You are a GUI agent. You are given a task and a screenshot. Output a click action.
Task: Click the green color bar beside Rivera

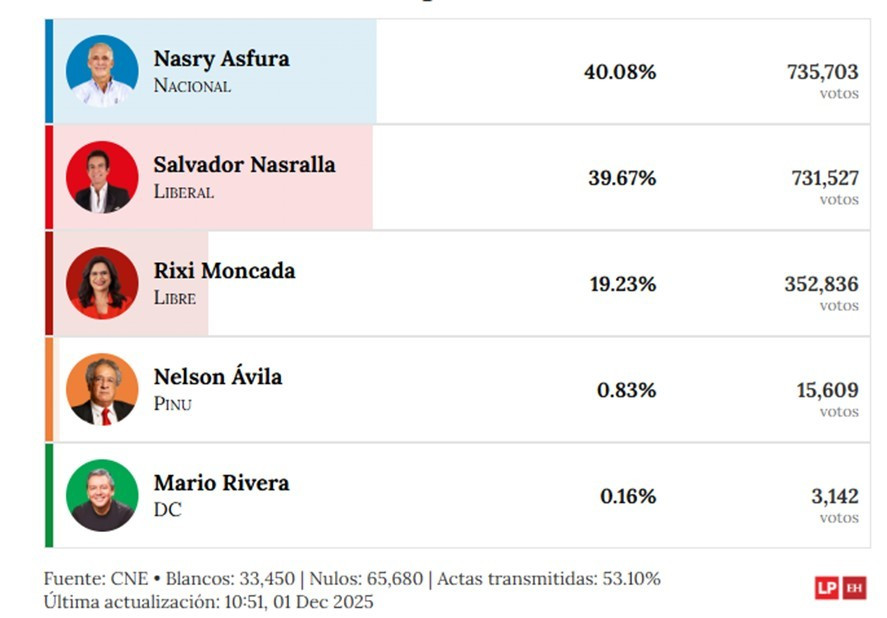point(49,495)
